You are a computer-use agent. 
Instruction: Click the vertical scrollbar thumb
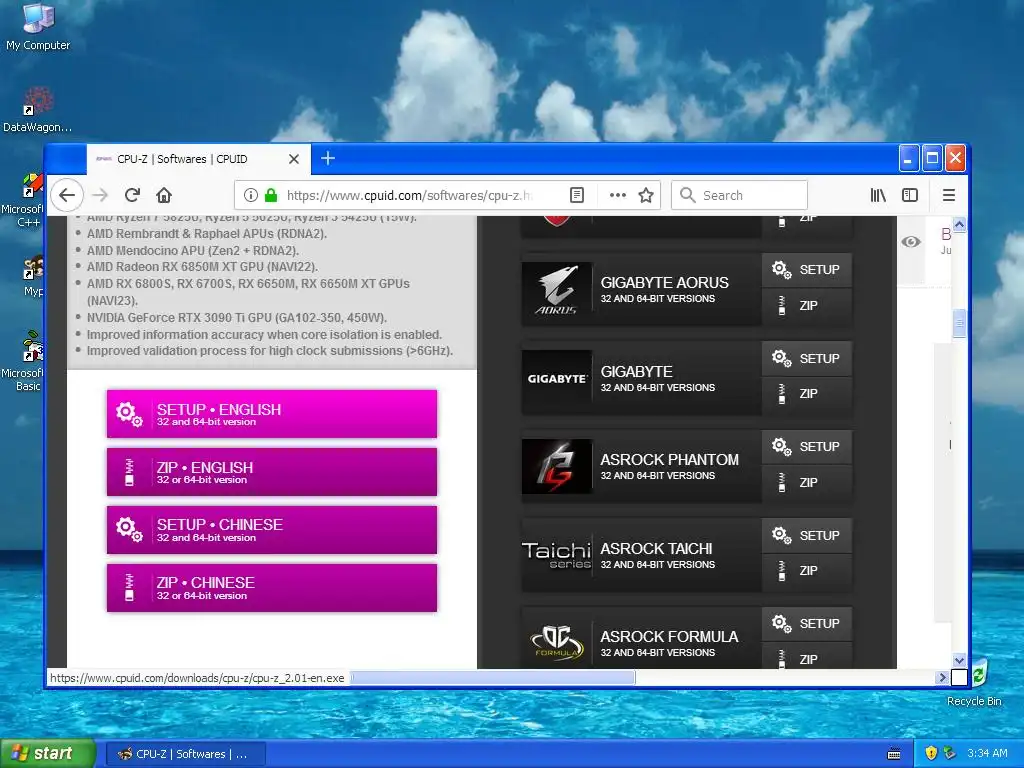[x=959, y=323]
